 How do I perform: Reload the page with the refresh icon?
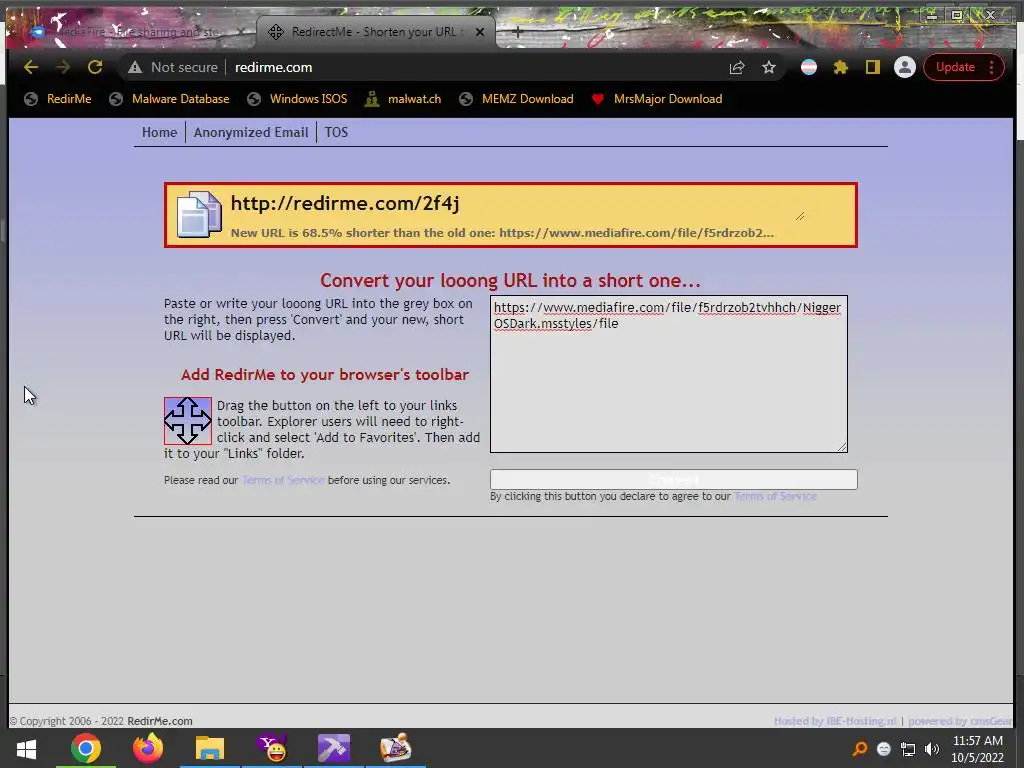(95, 67)
